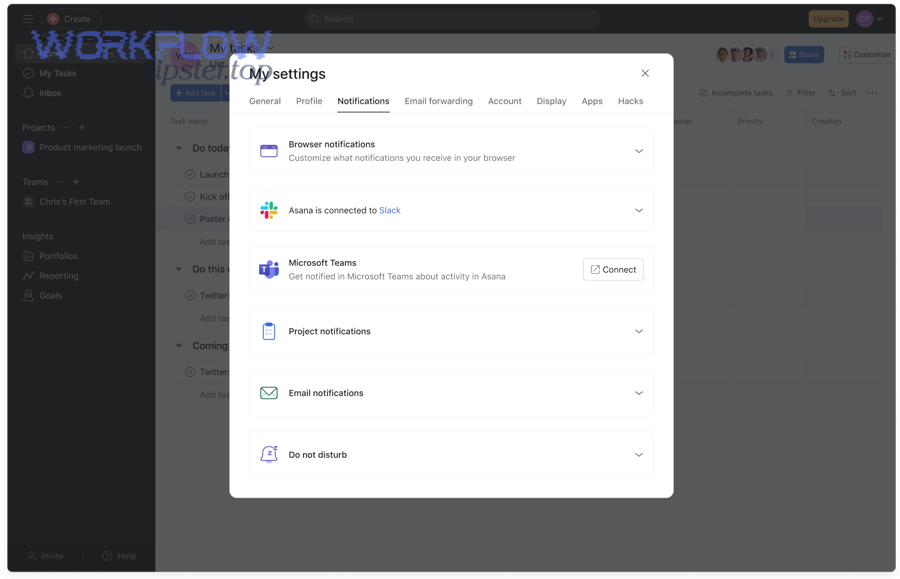This screenshot has width=900, height=579.
Task: Expand the Browser notifications section
Action: (639, 149)
